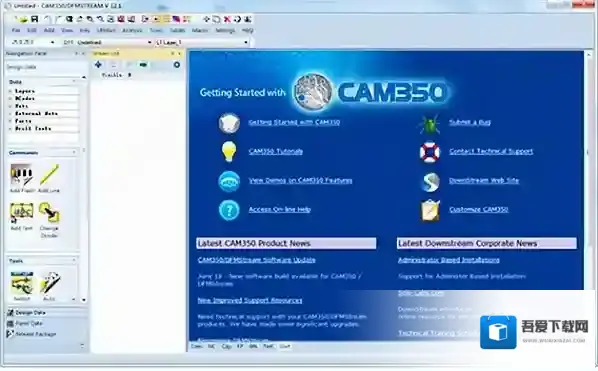Open the Help menu
This screenshot has height=371, width=598.
point(247,30)
